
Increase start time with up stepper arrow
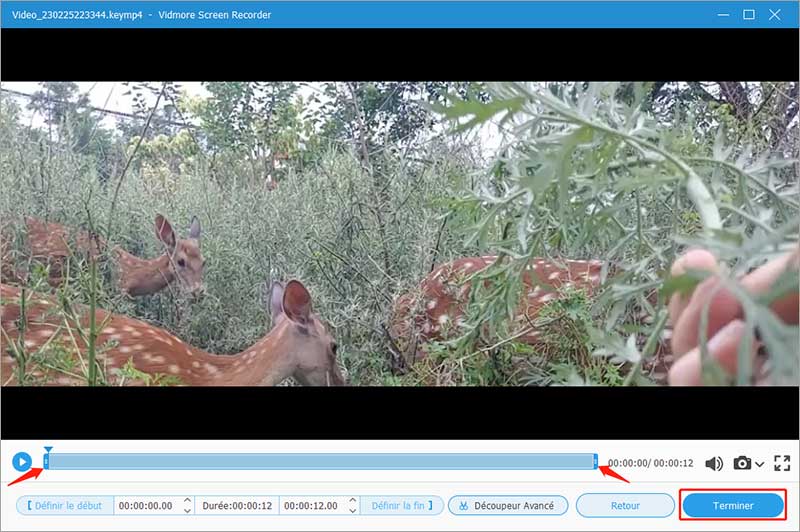point(187,501)
